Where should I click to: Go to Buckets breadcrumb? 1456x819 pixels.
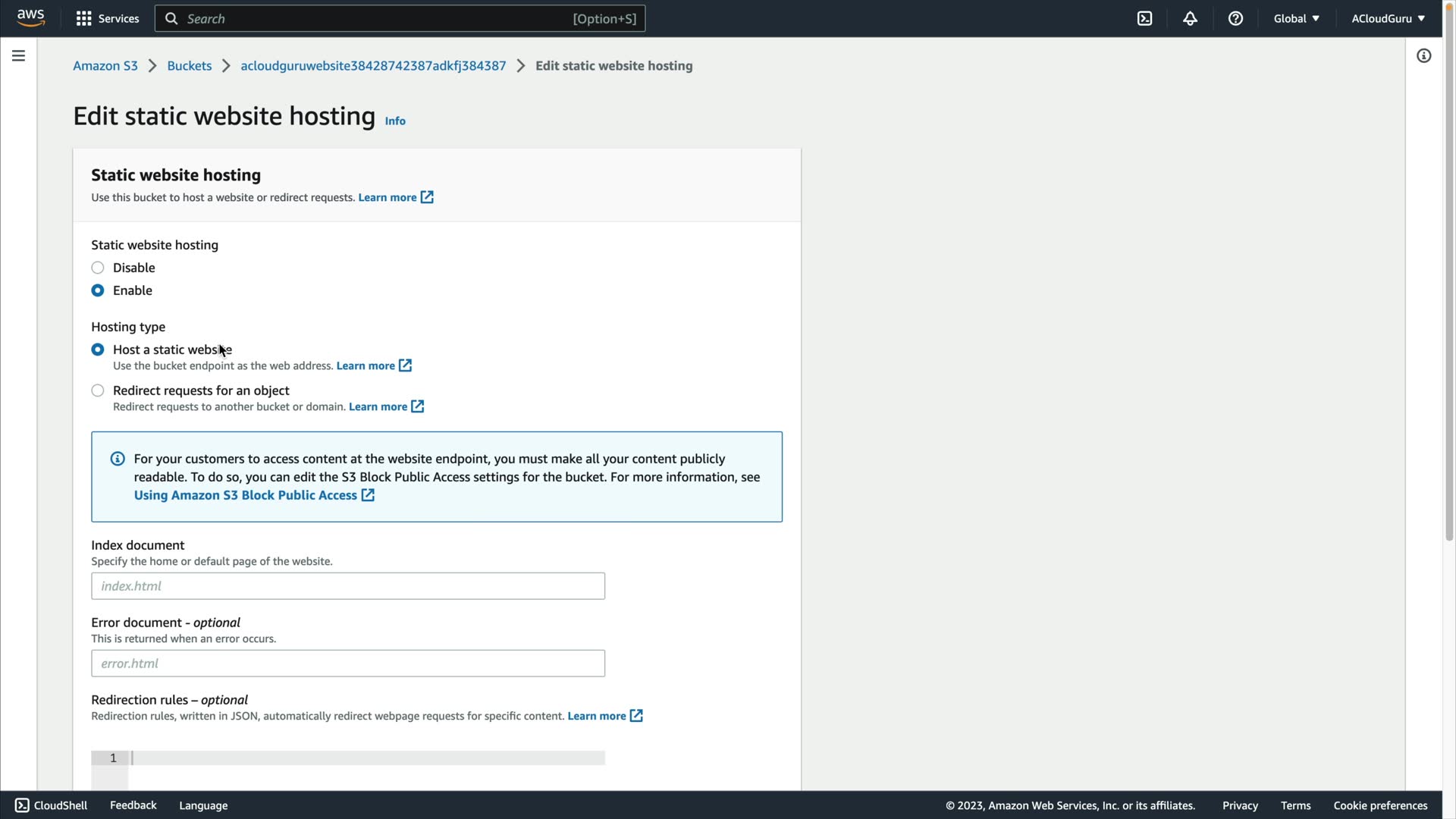click(190, 66)
